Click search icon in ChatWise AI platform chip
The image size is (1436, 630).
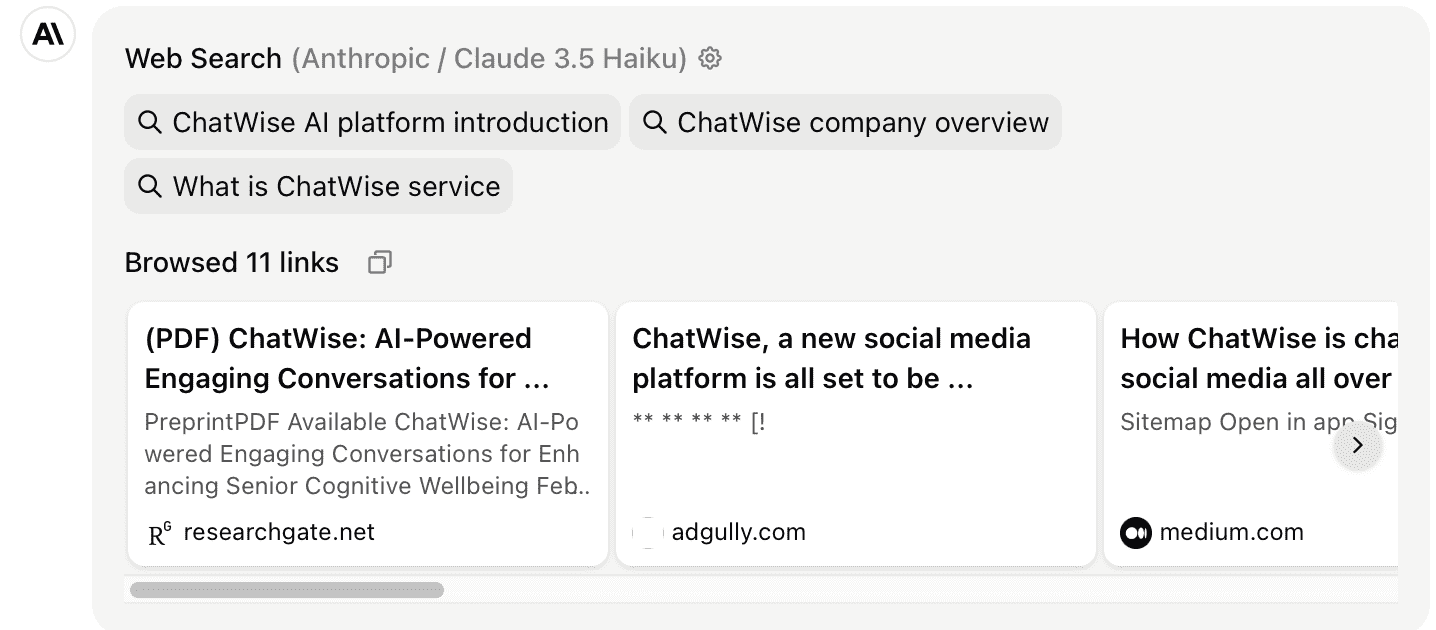pos(150,123)
